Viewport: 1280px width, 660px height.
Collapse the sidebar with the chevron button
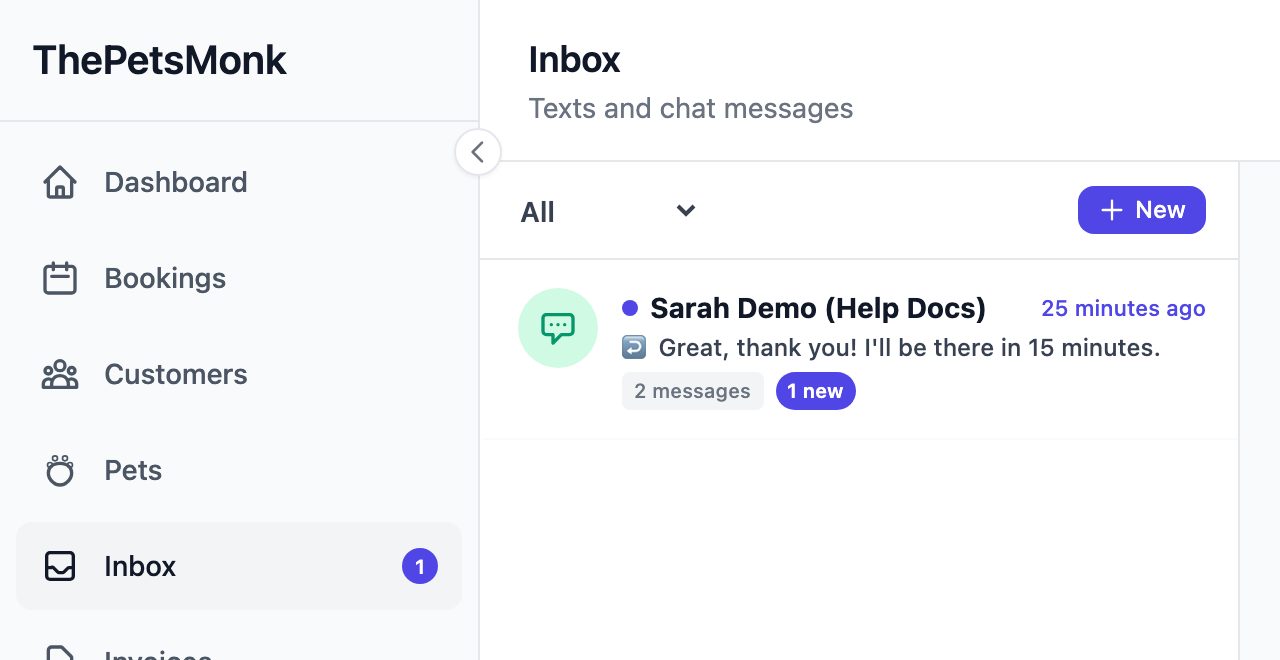pyautogui.click(x=478, y=152)
